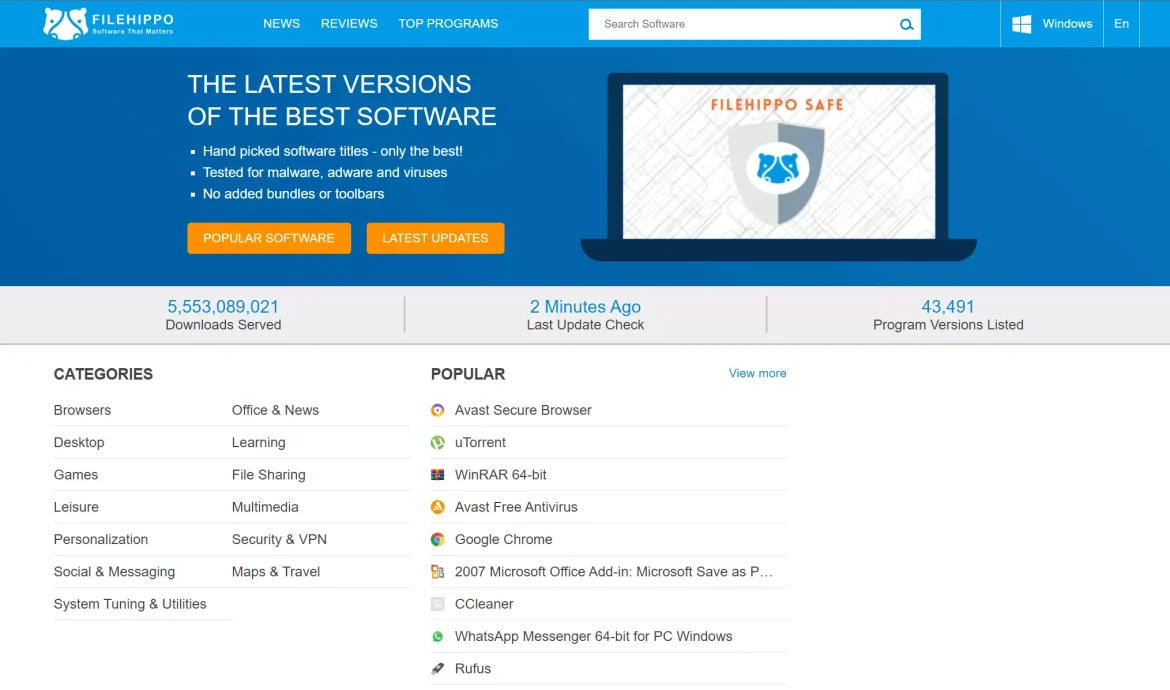
Task: Open the Security & VPN category
Action: pyautogui.click(x=279, y=539)
